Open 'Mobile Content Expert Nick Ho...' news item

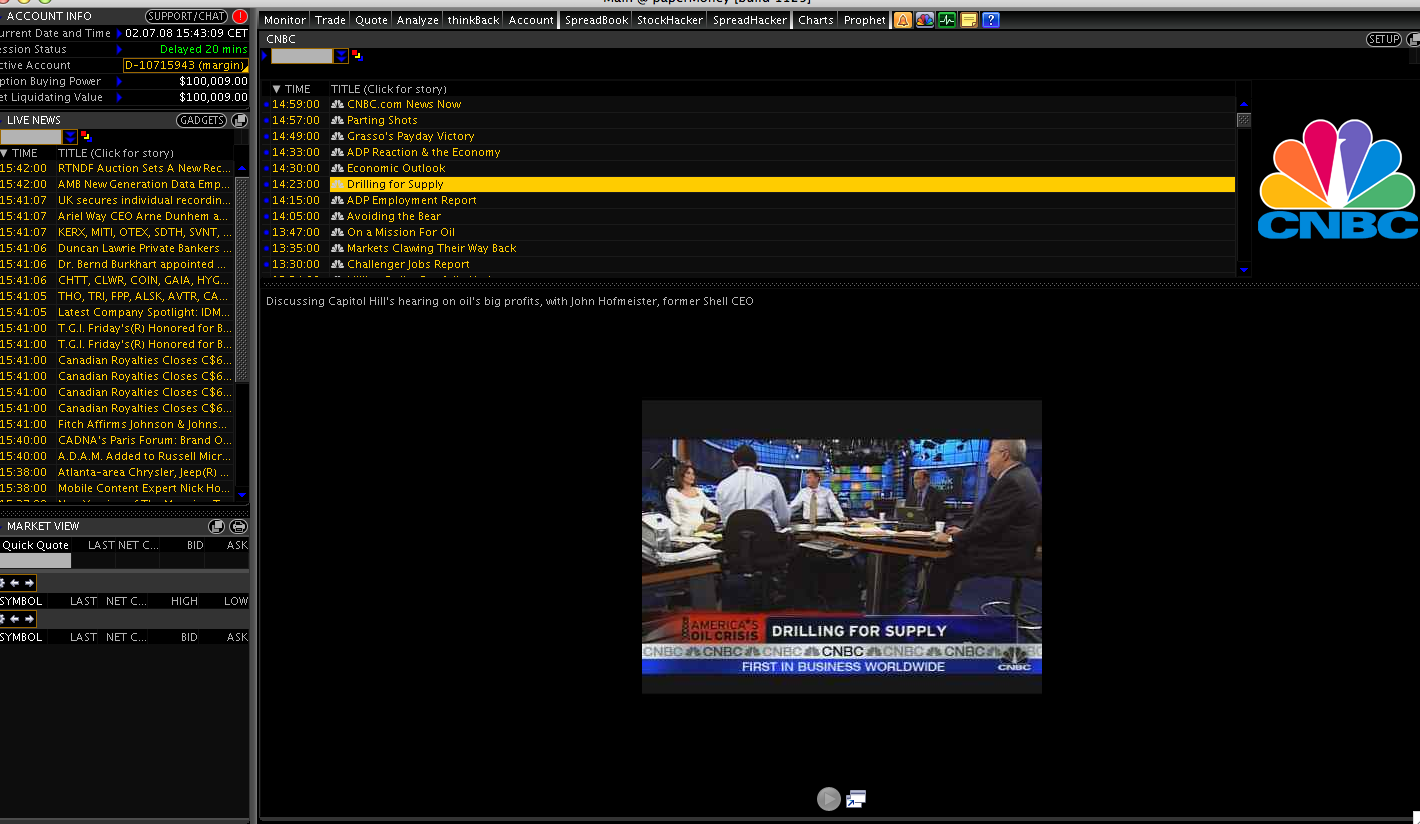coord(144,488)
